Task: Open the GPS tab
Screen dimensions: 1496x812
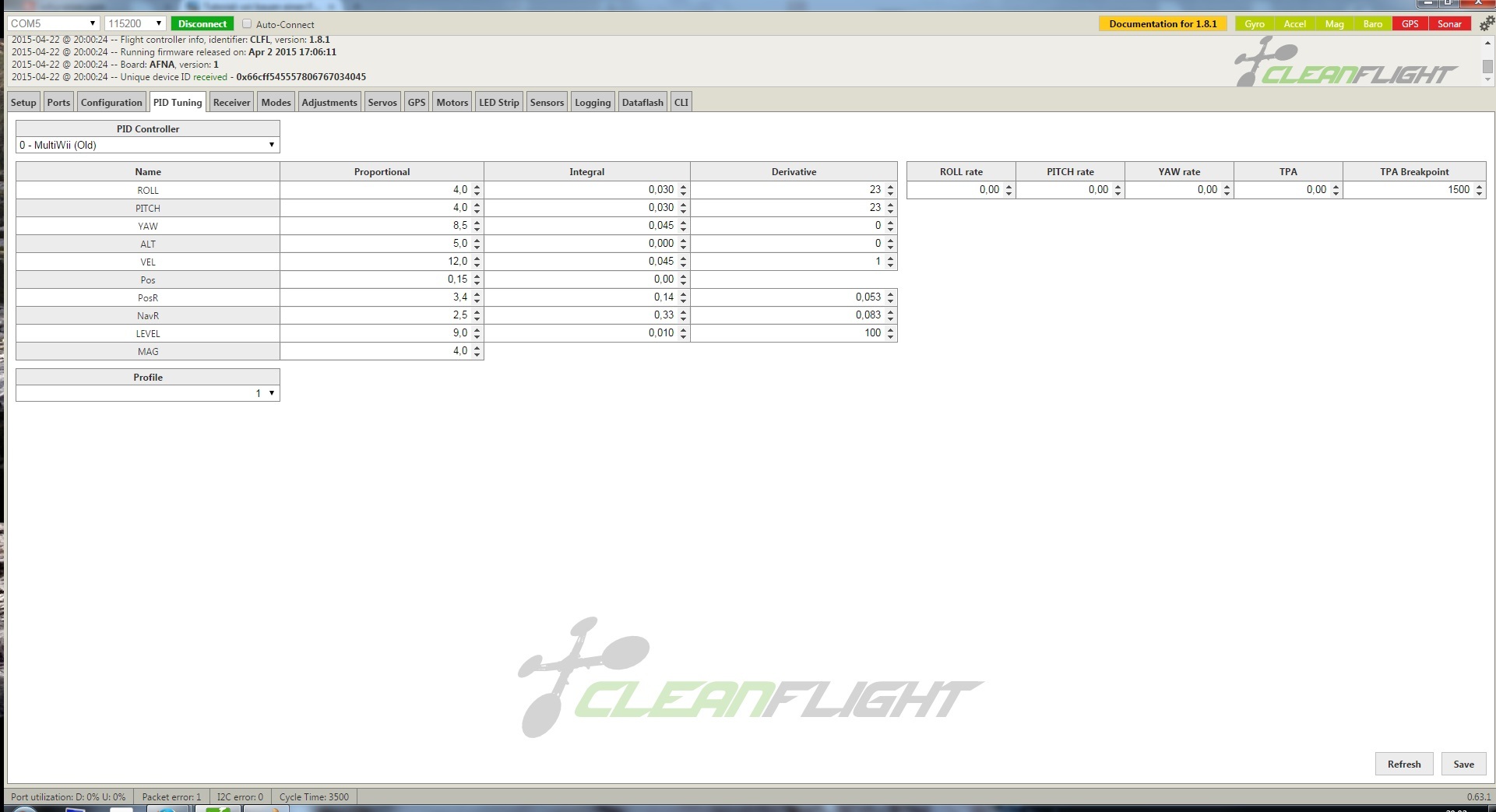Action: tap(417, 102)
